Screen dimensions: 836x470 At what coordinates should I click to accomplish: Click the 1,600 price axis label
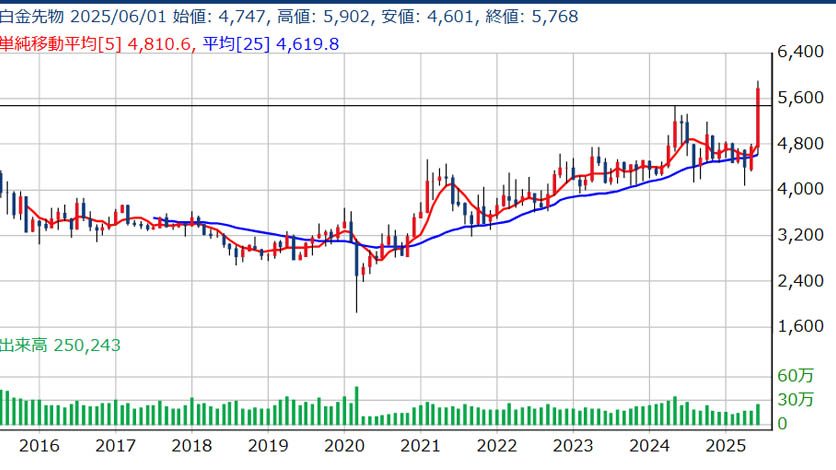pyautogui.click(x=800, y=326)
